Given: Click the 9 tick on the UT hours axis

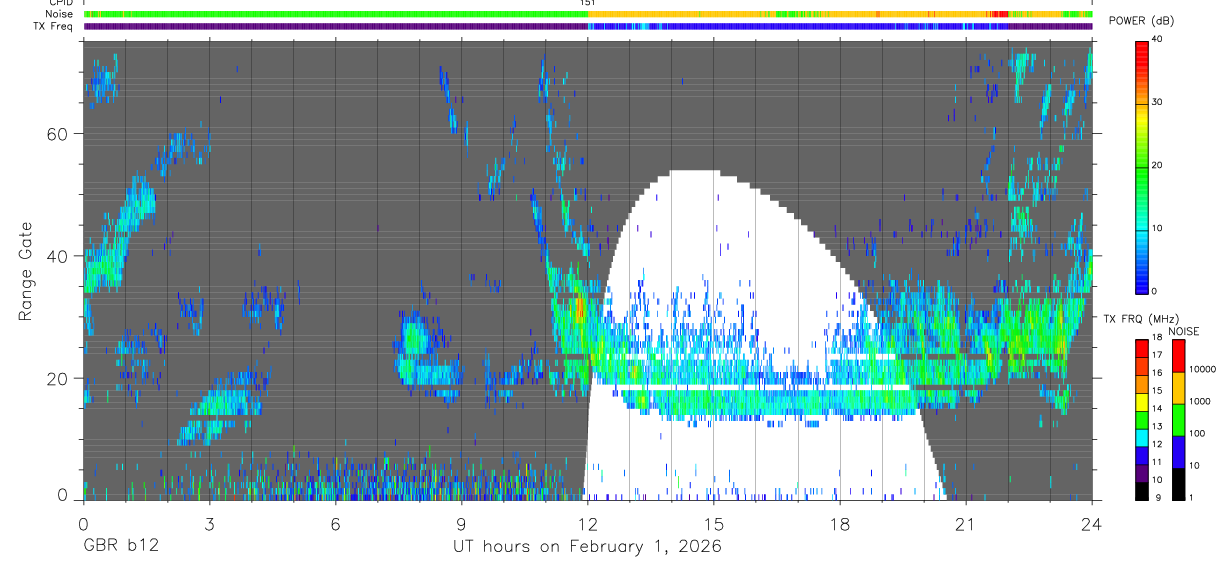Looking at the screenshot, I should click(461, 523).
